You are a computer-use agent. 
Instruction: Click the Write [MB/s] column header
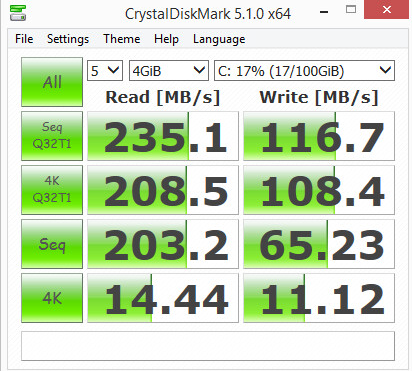(319, 98)
